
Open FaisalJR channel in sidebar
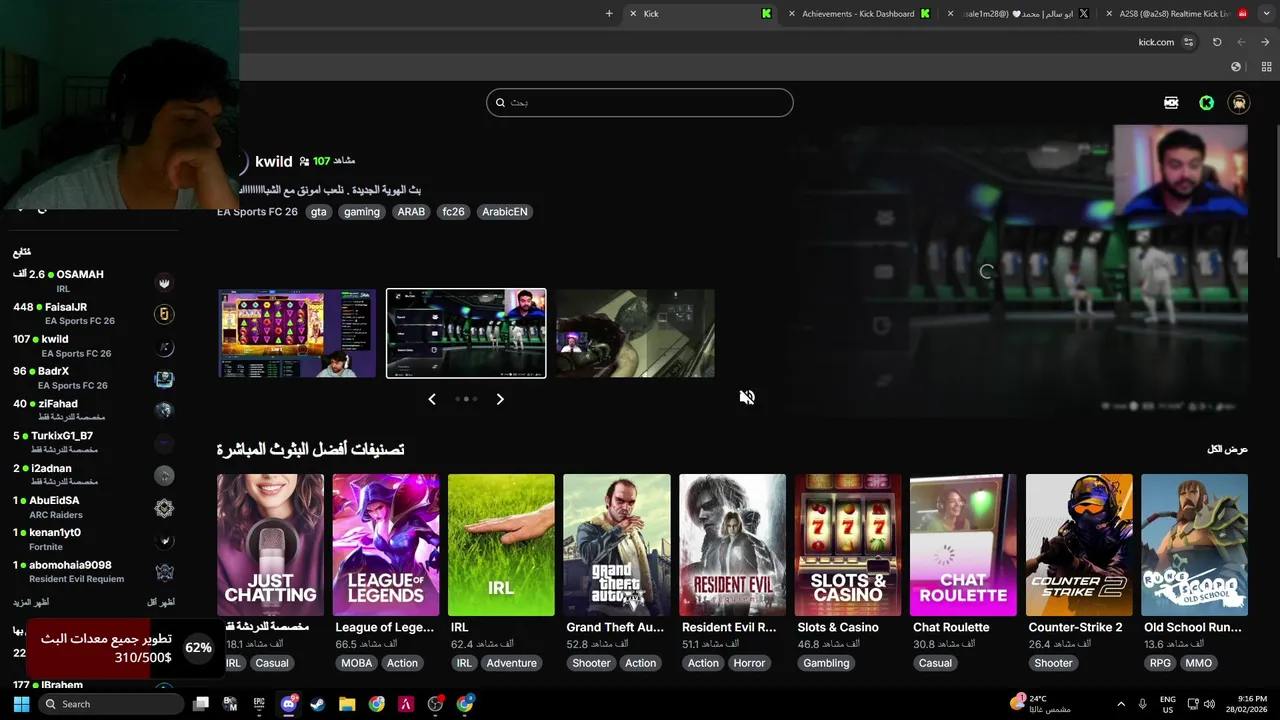94,314
